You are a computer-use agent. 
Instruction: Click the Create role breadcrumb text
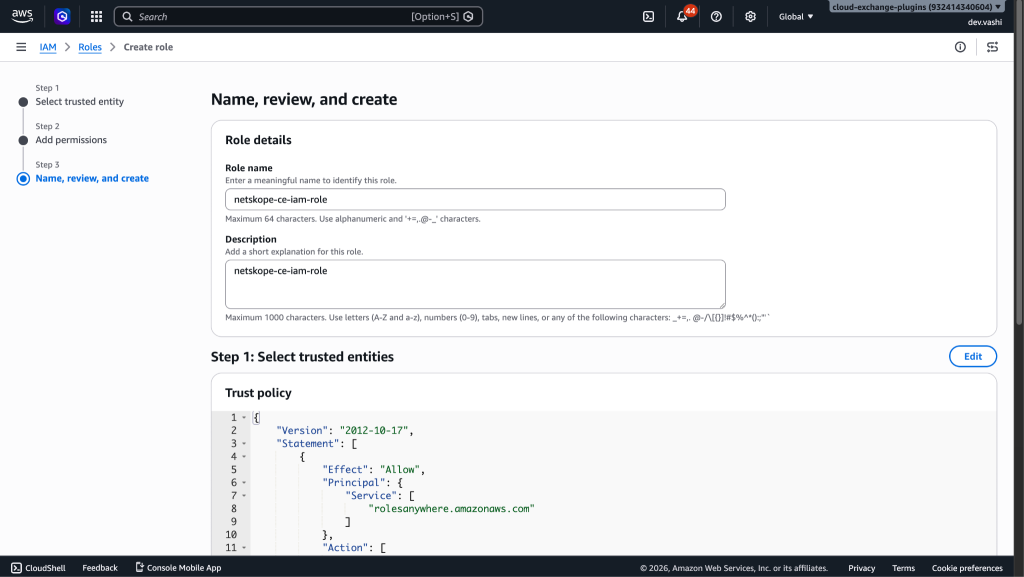click(x=148, y=47)
